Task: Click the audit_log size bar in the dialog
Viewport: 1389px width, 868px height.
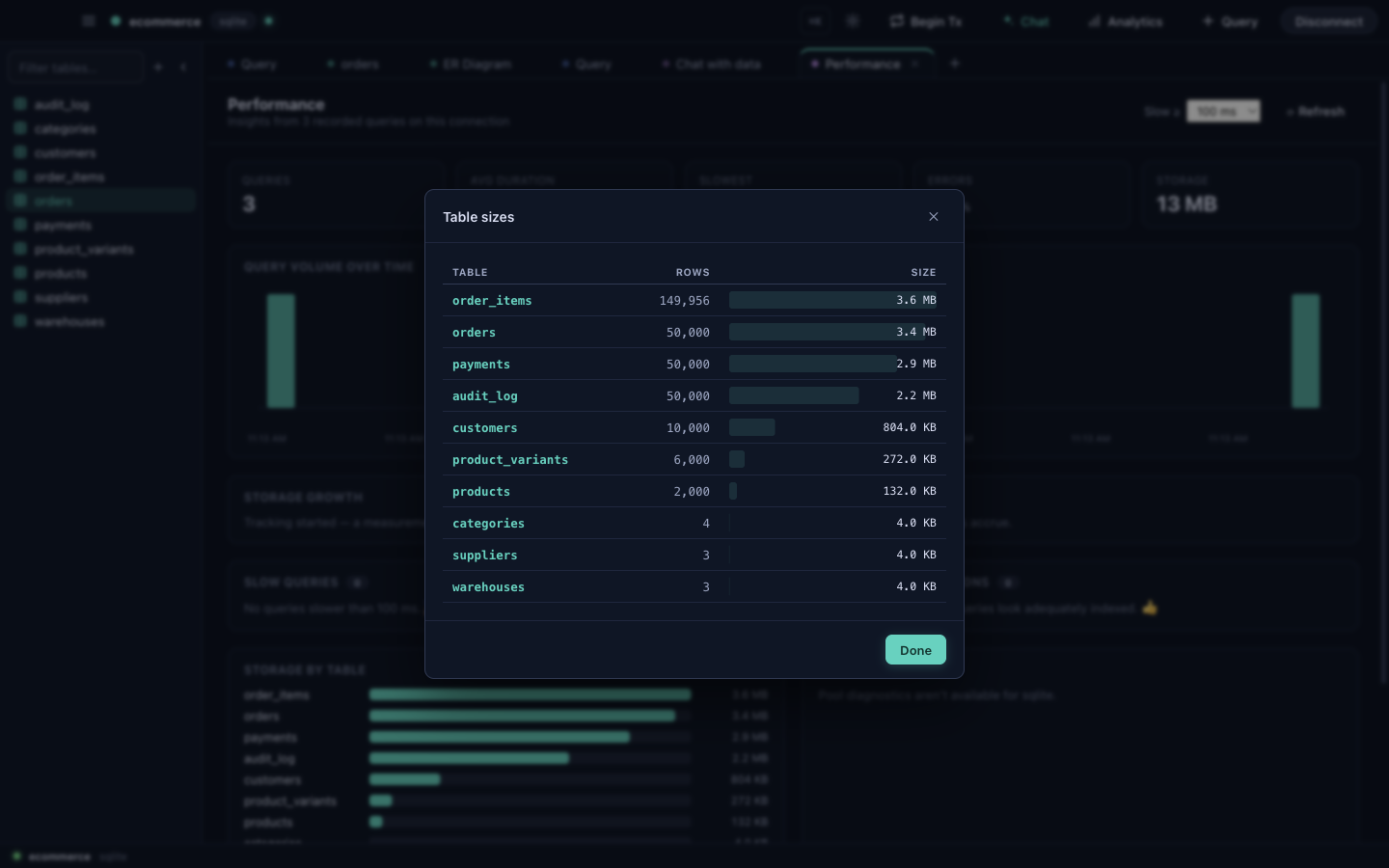Action: (x=794, y=395)
